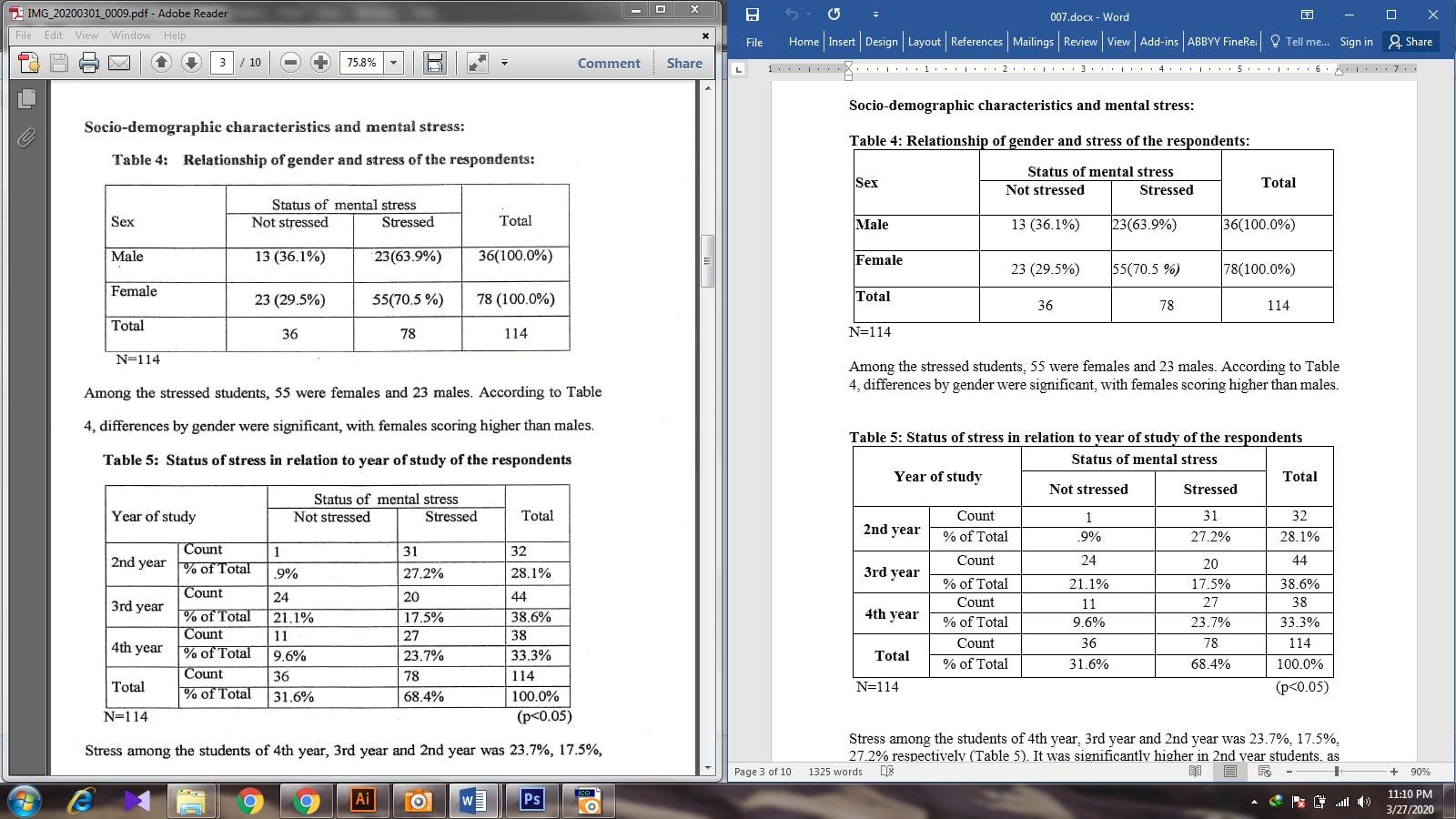Click the next page down arrow in Reader

click(190, 63)
